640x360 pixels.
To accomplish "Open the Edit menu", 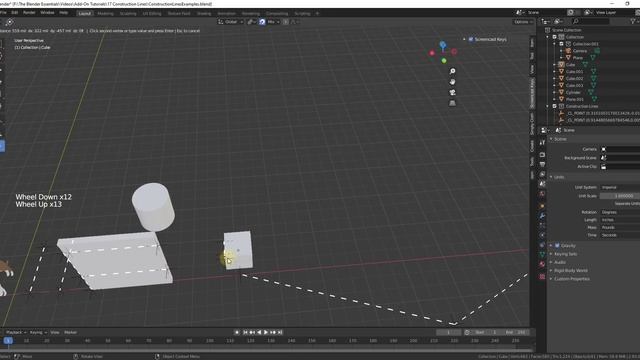I will pos(15,13).
